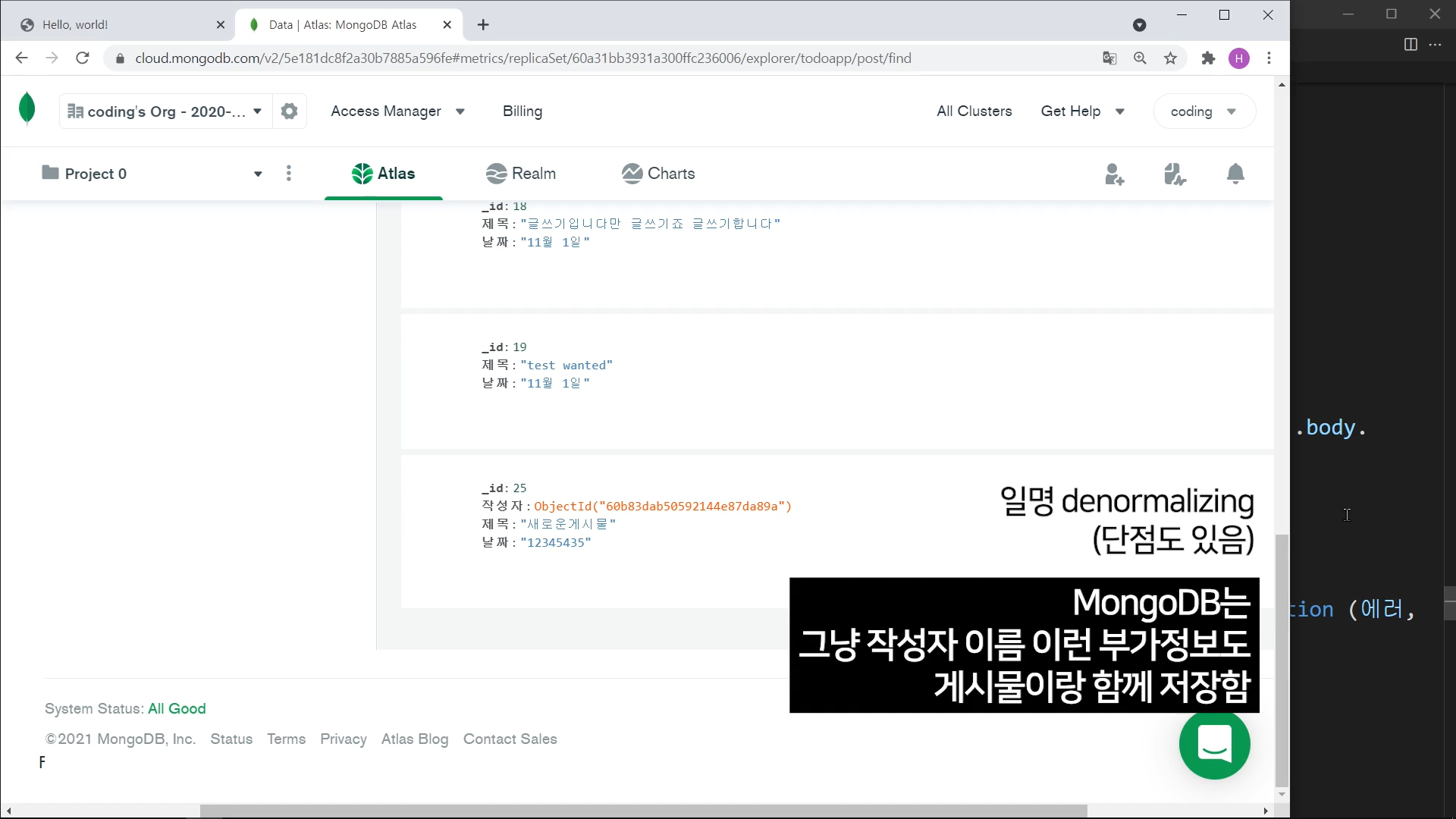Click the scroll up arrow of page scrollbar
Screen dimensions: 1456x819
click(1282, 85)
